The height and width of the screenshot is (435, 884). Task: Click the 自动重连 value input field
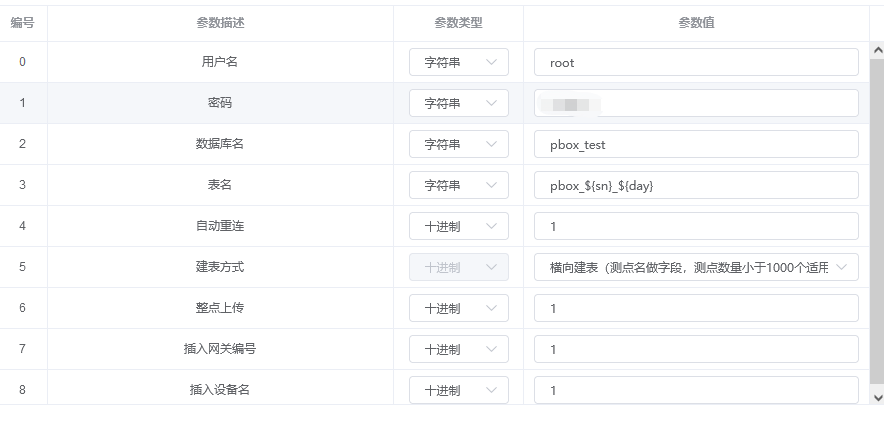(x=696, y=226)
